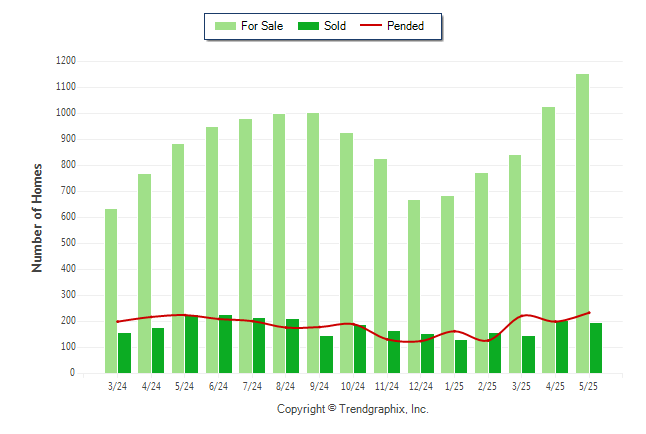
Task: Click the For Sale bar for 6/24
Action: tap(212, 250)
